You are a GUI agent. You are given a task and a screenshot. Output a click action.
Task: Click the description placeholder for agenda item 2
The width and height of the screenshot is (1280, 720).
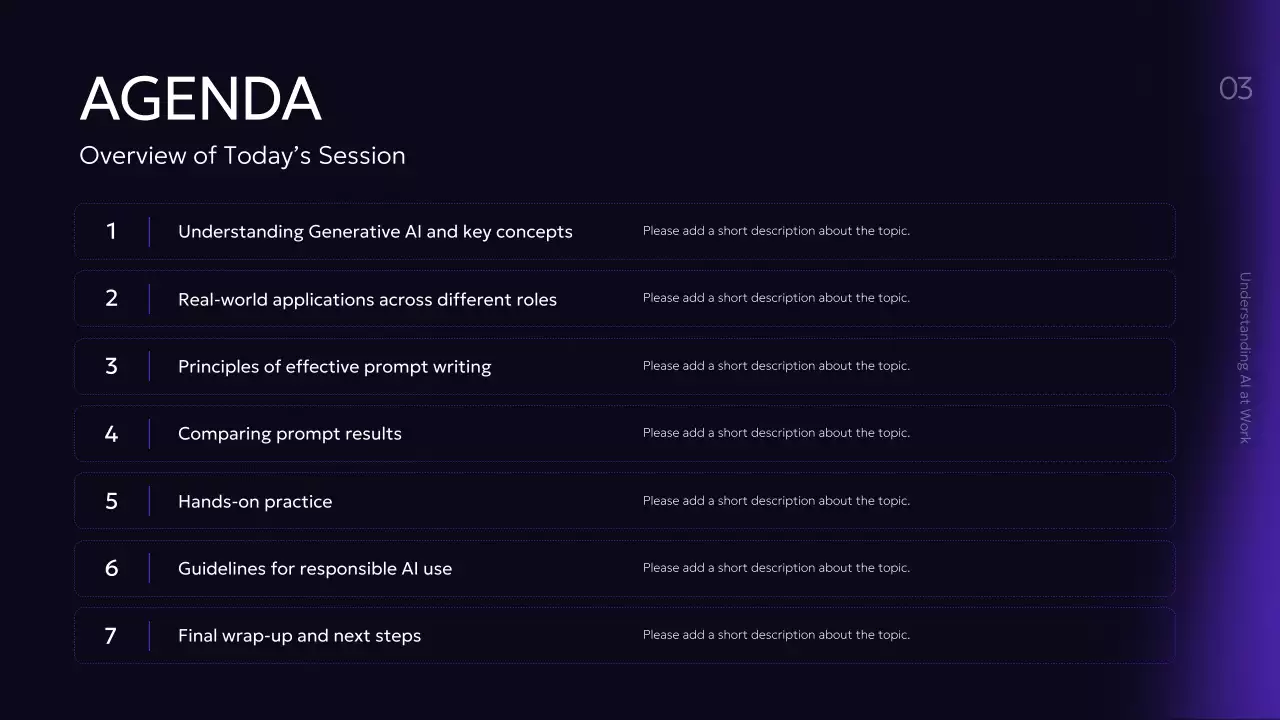click(776, 298)
